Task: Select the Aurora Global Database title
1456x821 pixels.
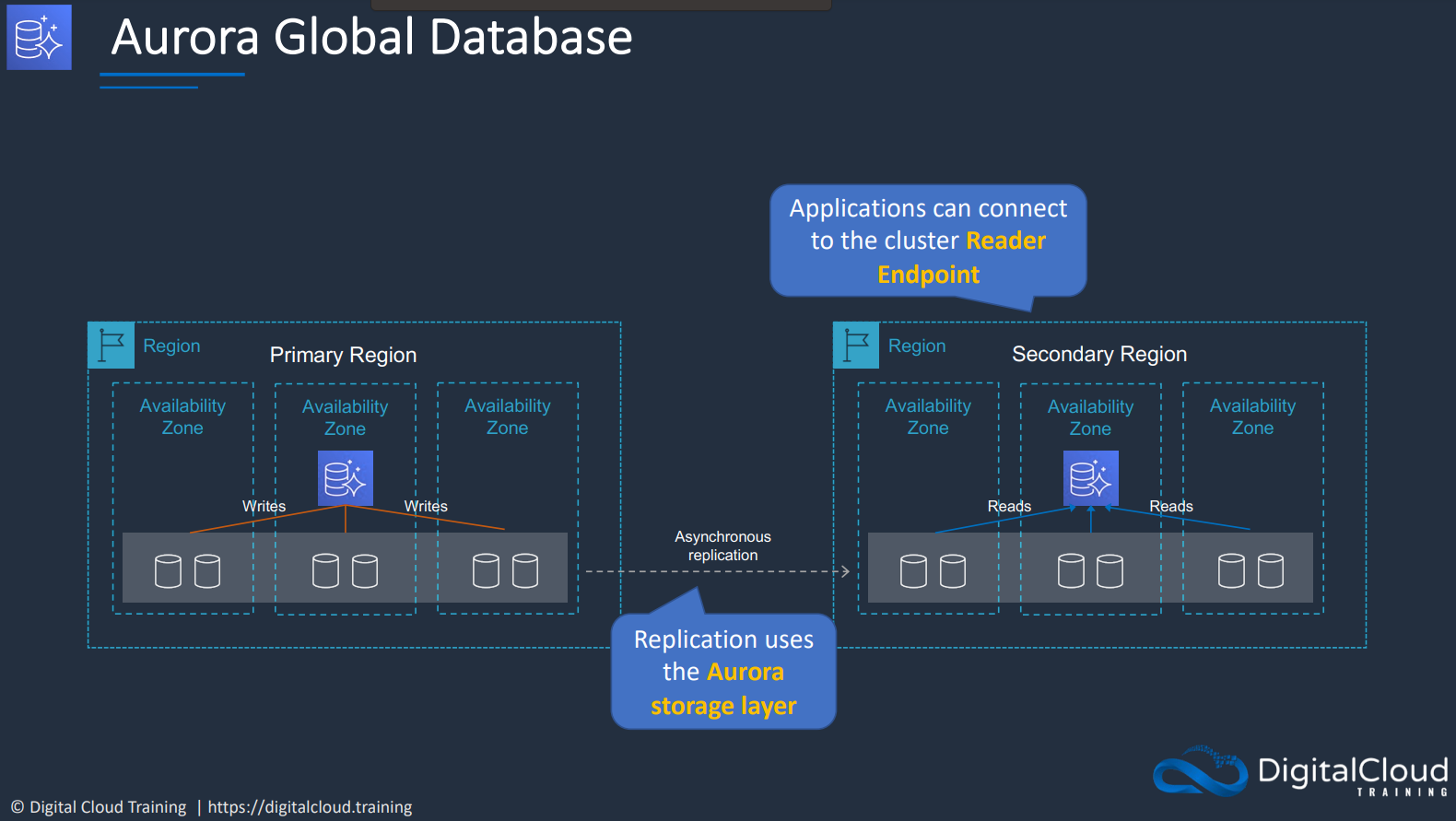Action: 371,38
